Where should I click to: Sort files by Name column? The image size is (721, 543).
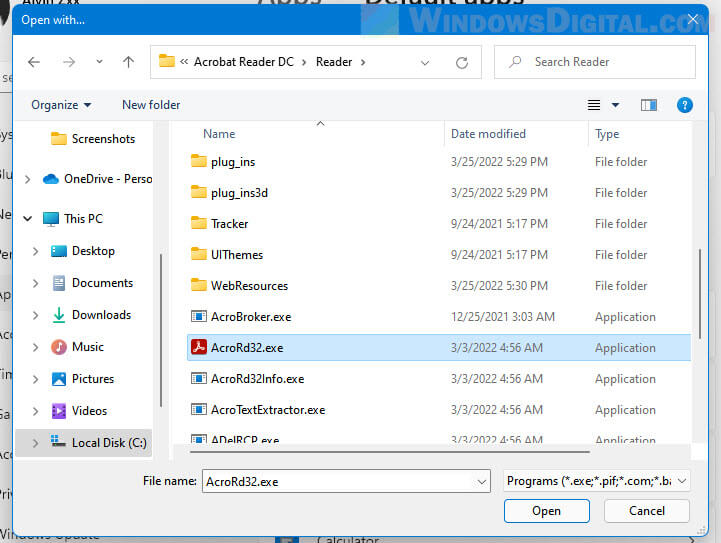point(219,134)
